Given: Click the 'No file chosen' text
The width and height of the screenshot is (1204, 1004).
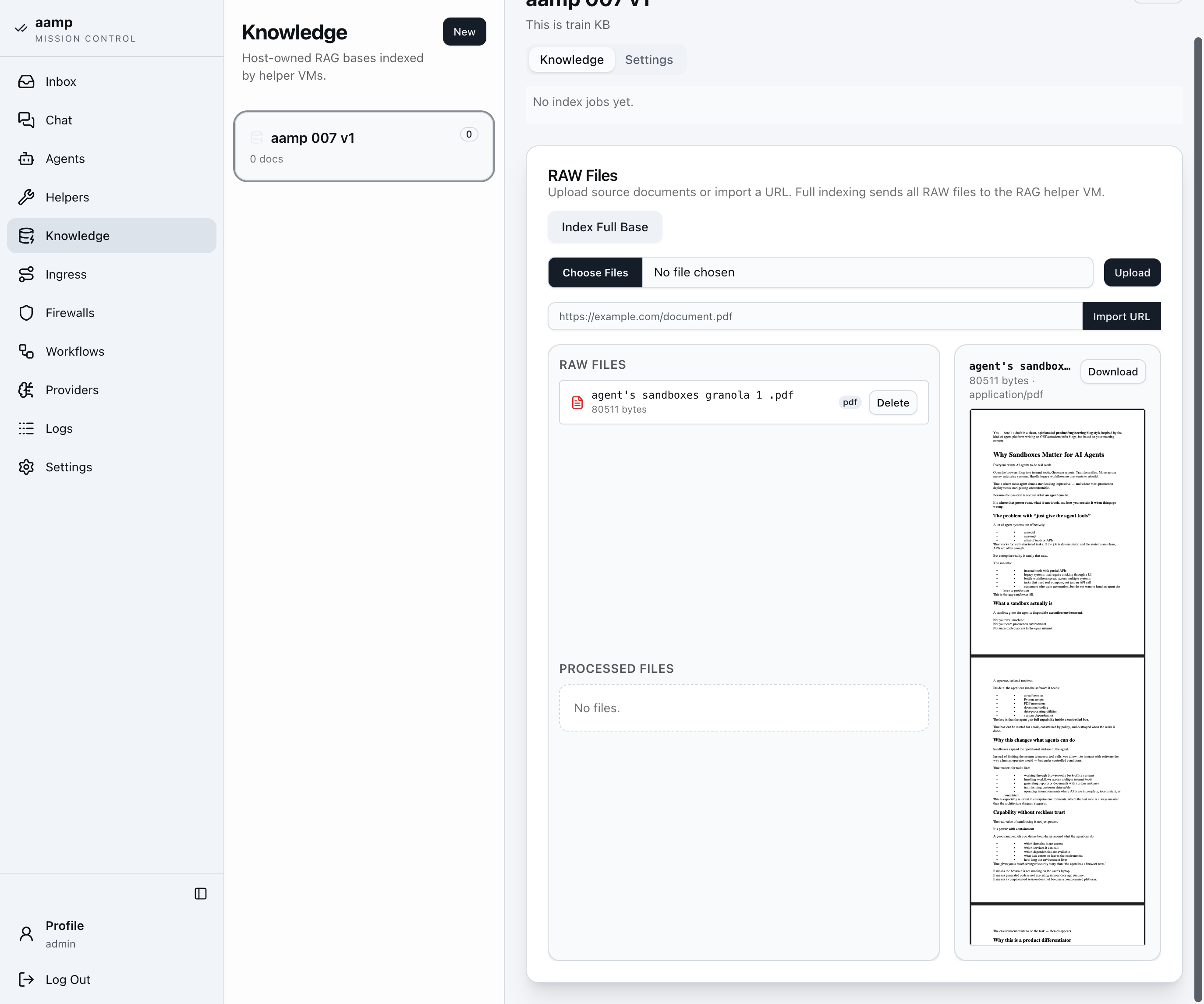Looking at the screenshot, I should [x=694, y=272].
